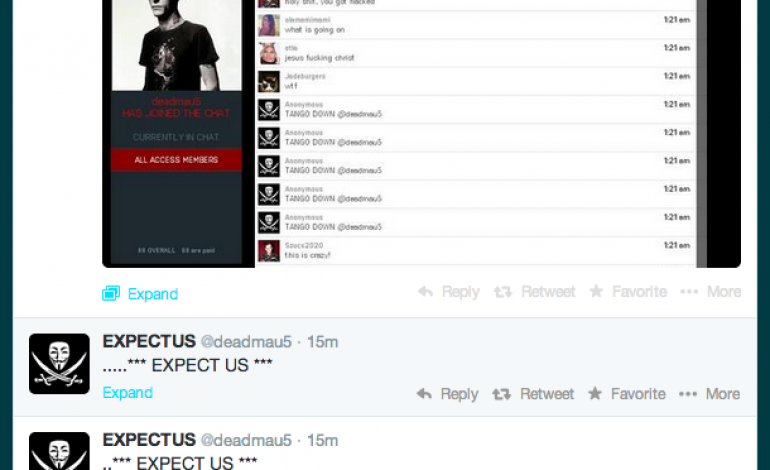Click the 15m timestamp of the first EXPECTUS tweet
The image size is (770, 470).
coord(323,342)
